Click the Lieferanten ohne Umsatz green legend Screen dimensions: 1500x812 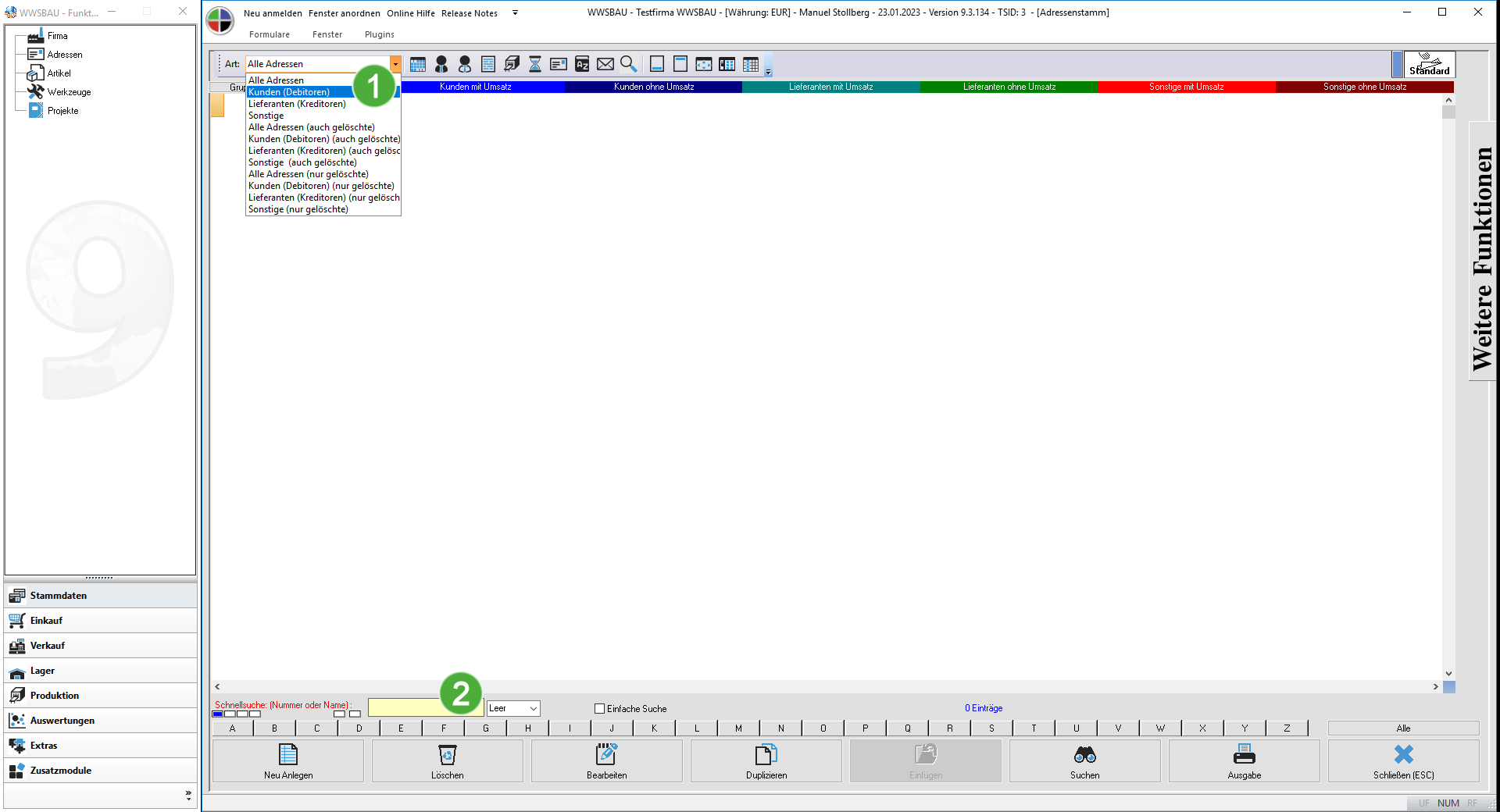[1009, 87]
